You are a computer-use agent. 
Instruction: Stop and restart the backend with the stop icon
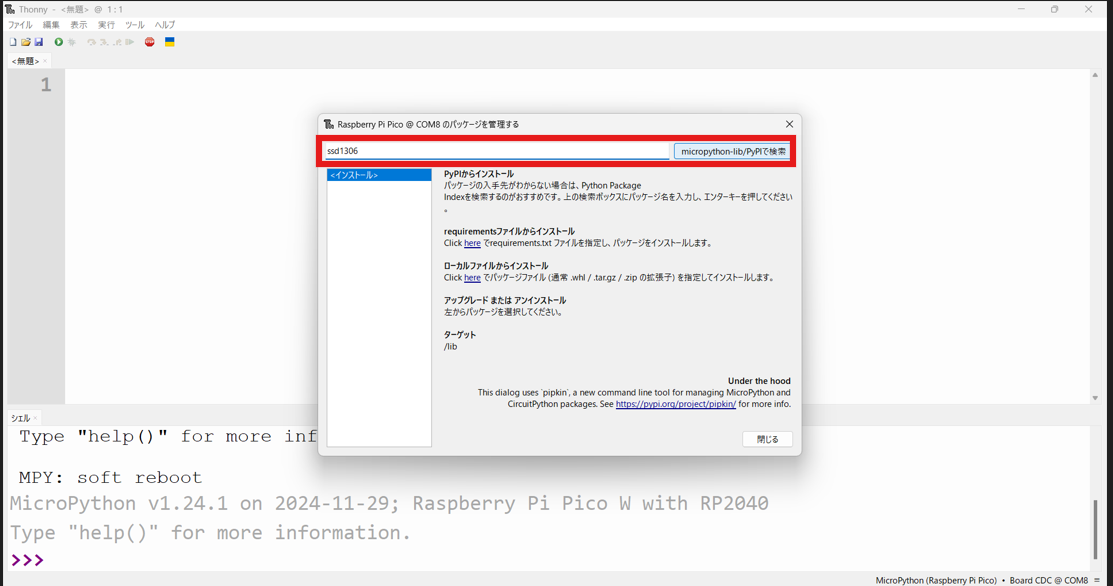tap(150, 41)
